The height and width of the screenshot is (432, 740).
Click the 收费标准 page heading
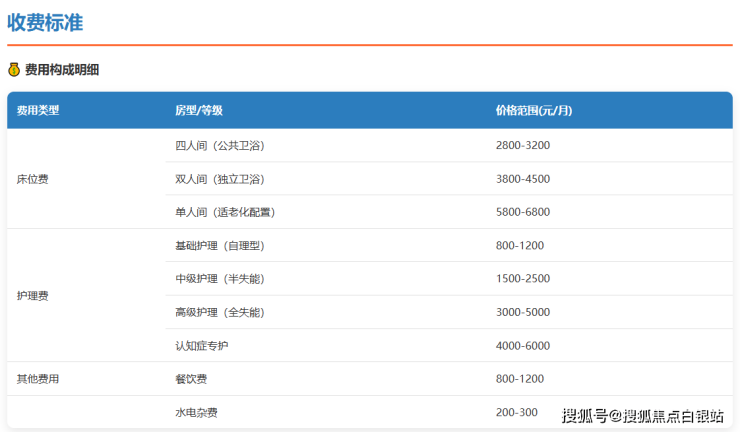[45, 23]
